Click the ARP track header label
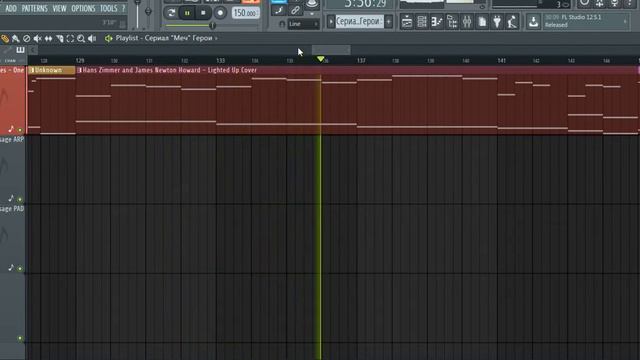The width and height of the screenshot is (640, 360). coord(13,140)
